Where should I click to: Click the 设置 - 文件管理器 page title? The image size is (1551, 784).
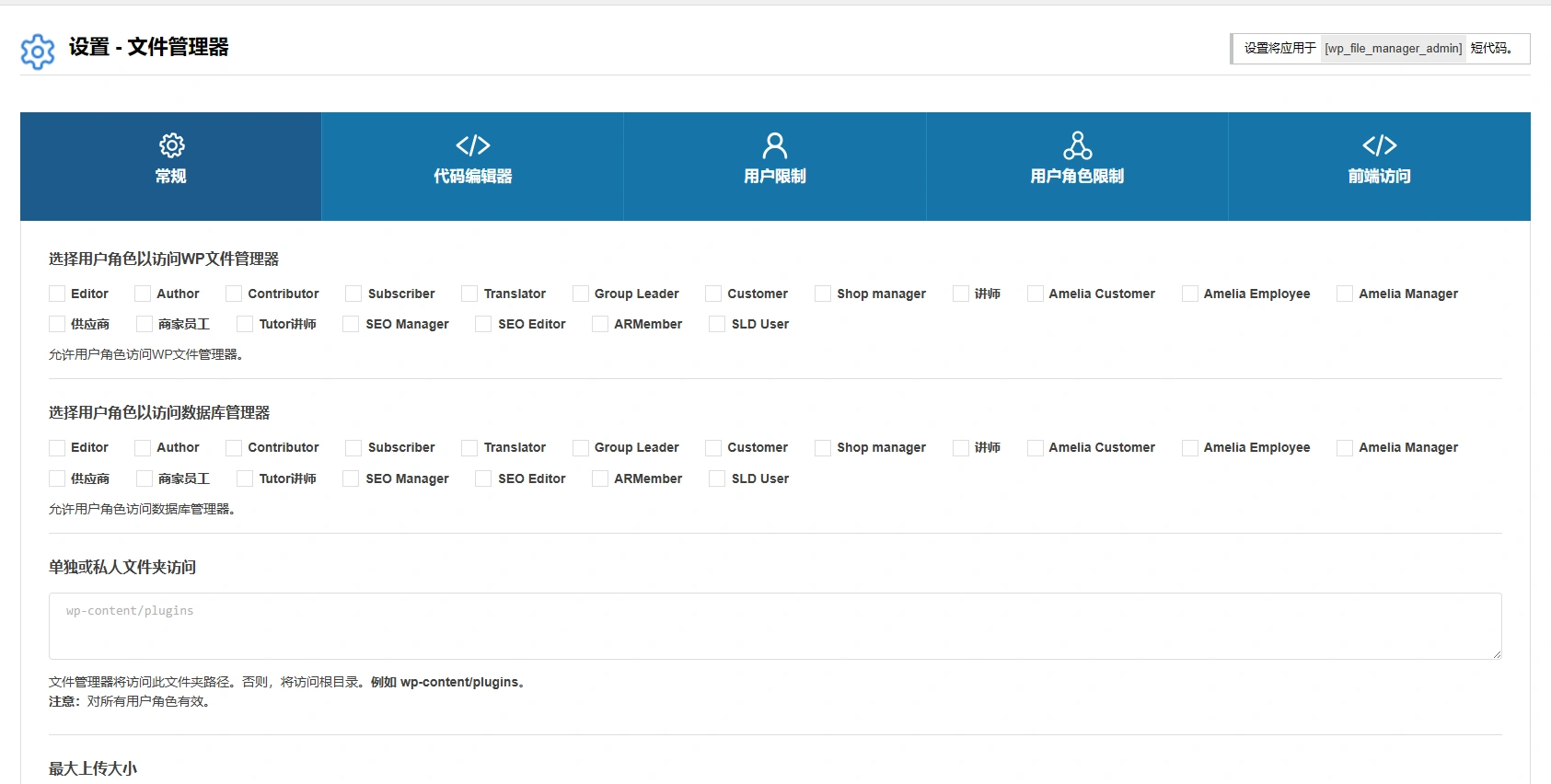tap(149, 47)
